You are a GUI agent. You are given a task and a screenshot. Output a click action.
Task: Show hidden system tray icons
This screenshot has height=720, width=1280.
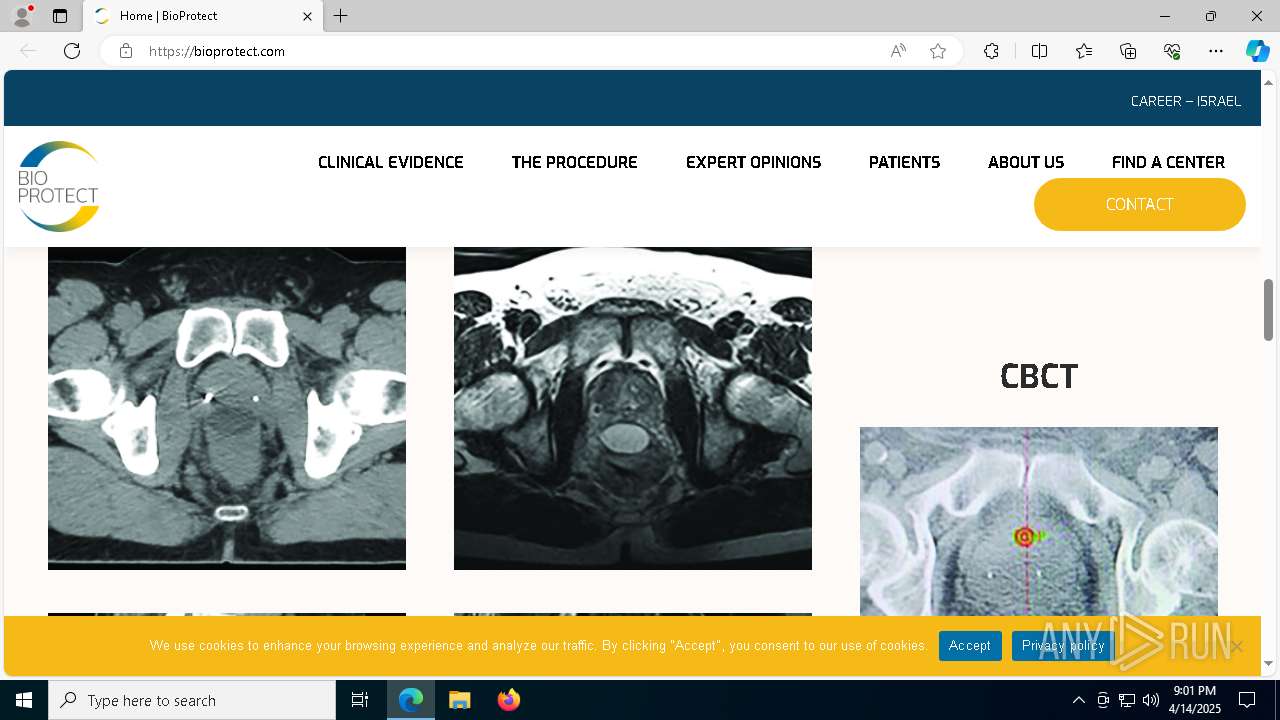click(x=1078, y=700)
